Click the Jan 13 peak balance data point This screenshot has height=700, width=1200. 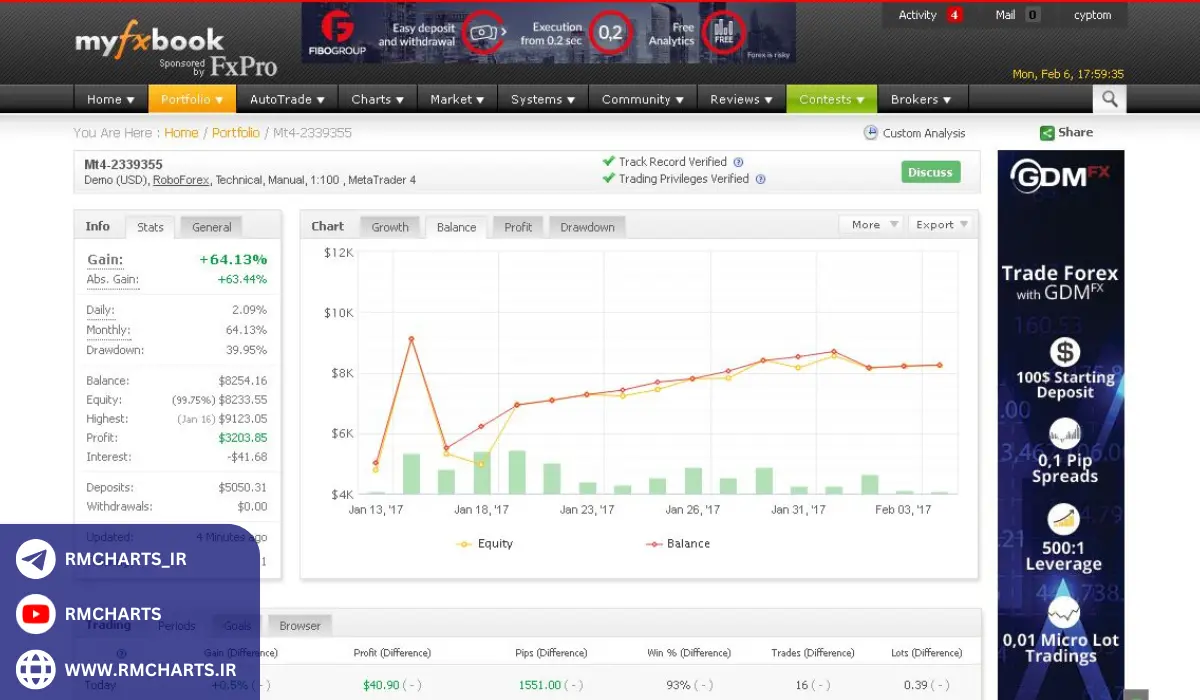[411, 339]
